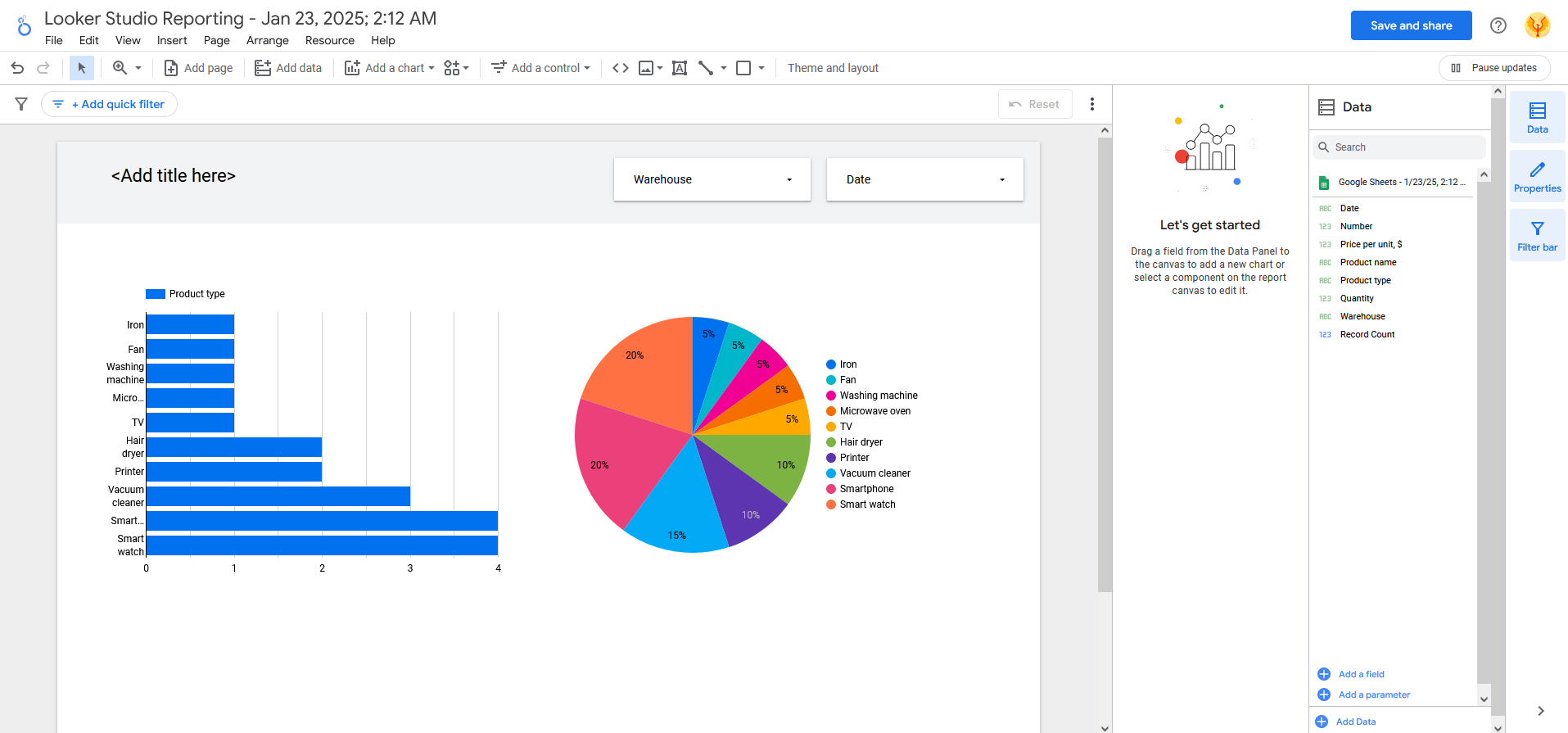Open the Insert menu
Viewport: 1568px width, 733px height.
click(x=172, y=40)
